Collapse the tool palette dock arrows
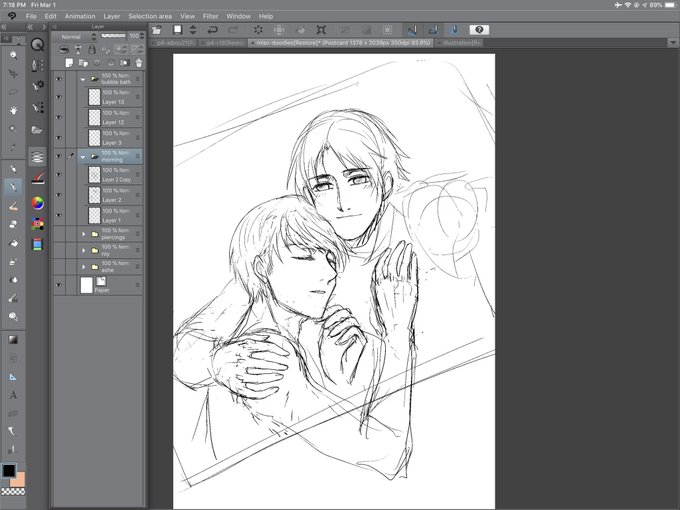 click(3, 27)
